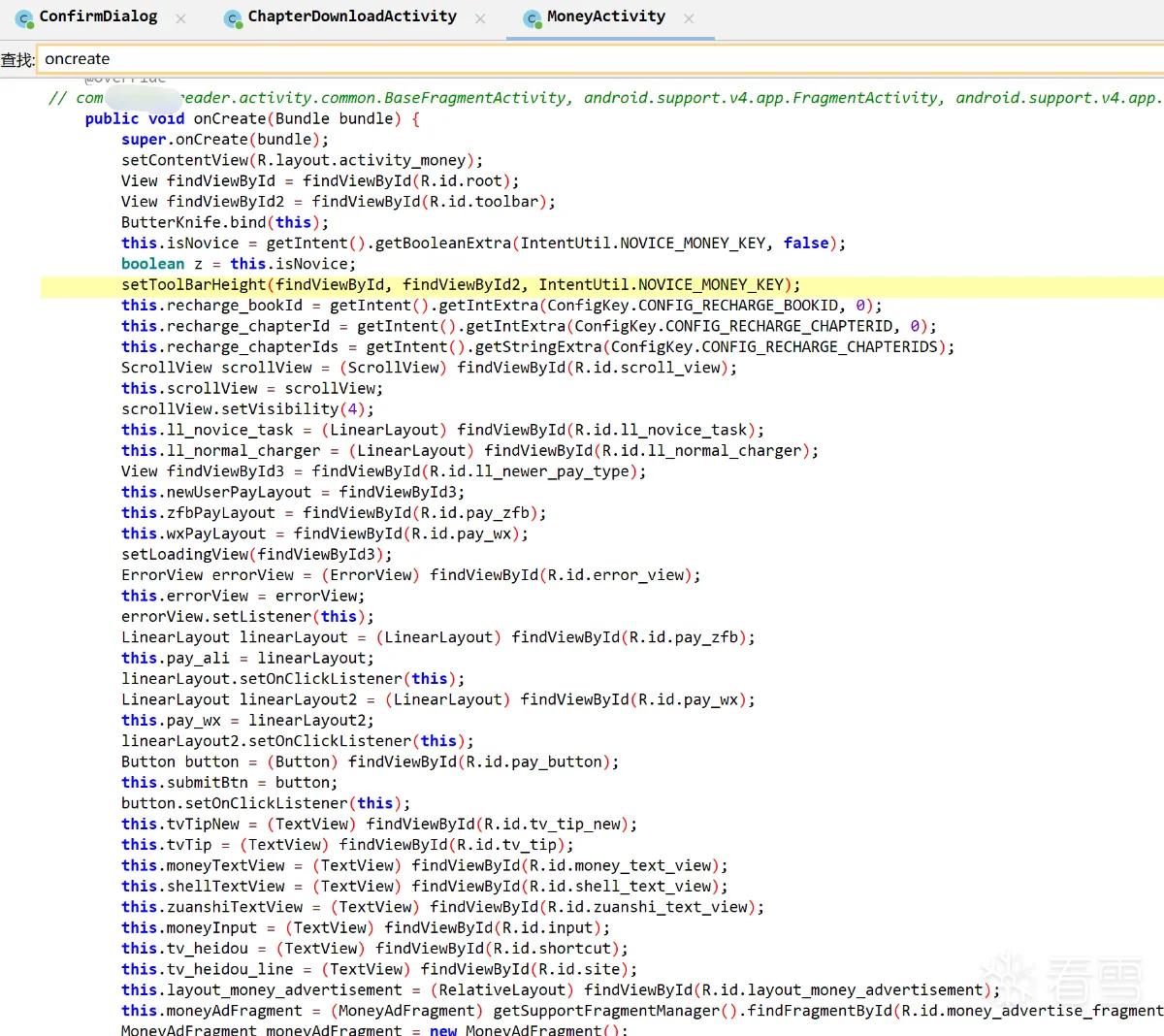Screen dimensions: 1164x1036
Task: Click the scrollView.setVisibility(4) line
Action: point(246,409)
